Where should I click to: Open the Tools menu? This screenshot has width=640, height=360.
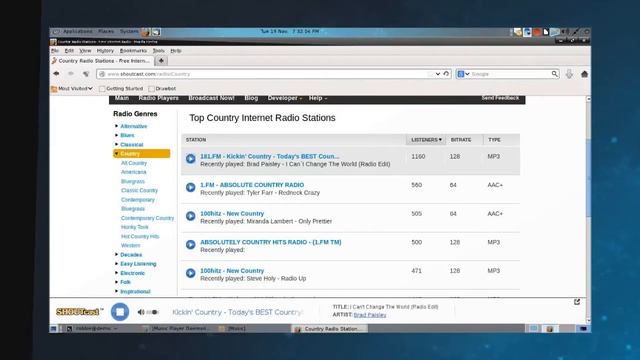tap(158, 51)
